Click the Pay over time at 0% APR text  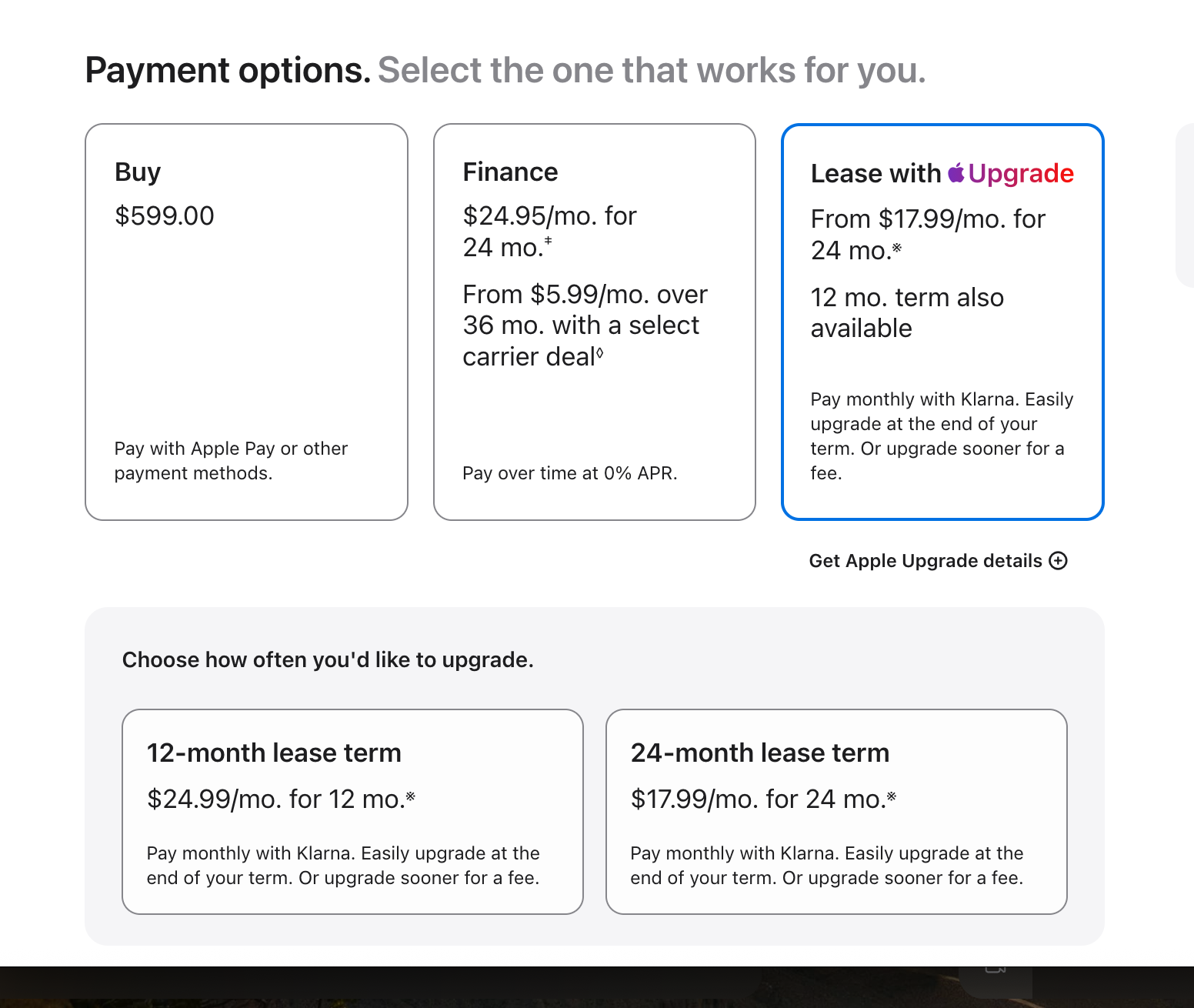tap(570, 473)
